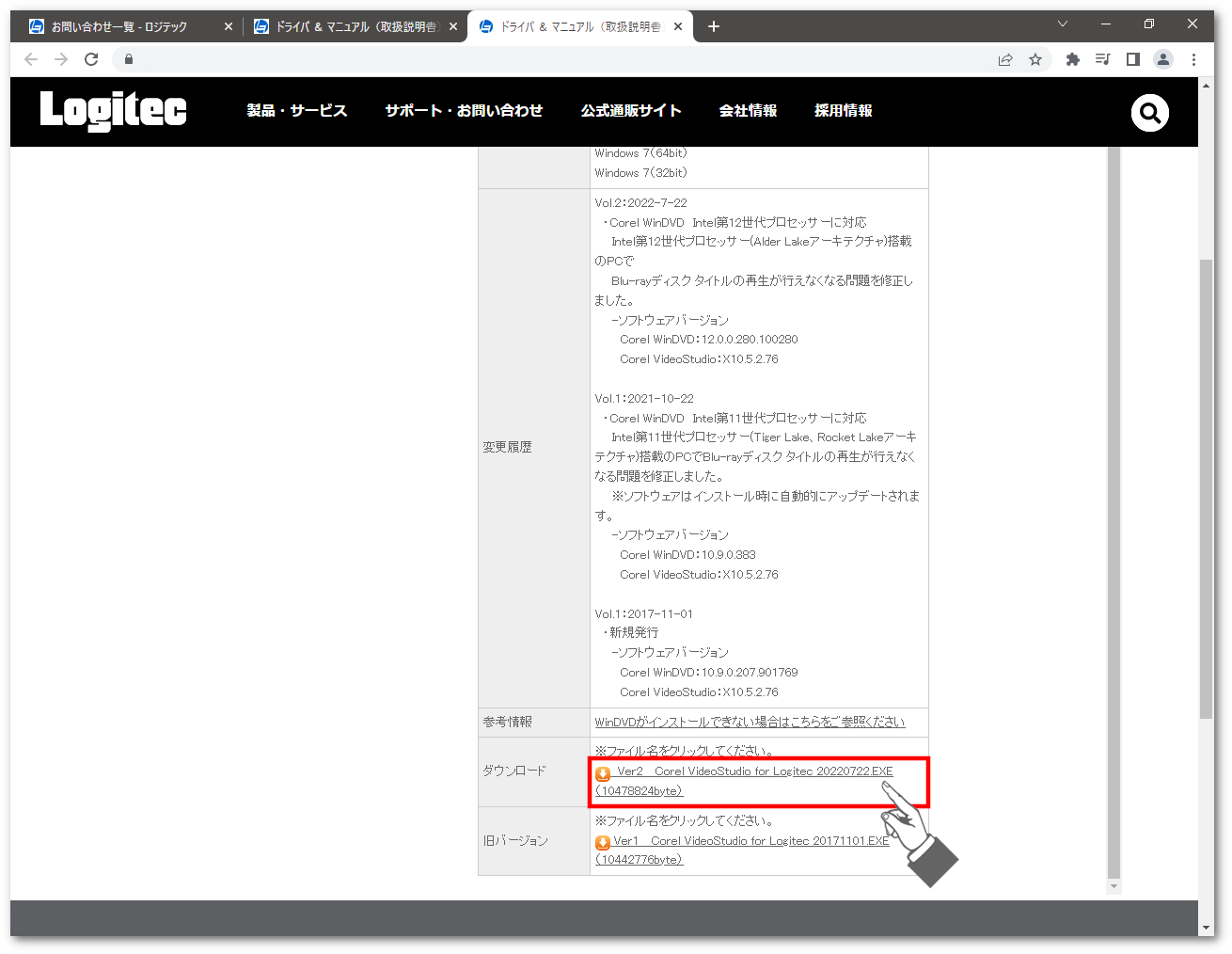
Task: Switch to the お問い合わせ一覧 - ロジテック tab
Action: [x=119, y=27]
